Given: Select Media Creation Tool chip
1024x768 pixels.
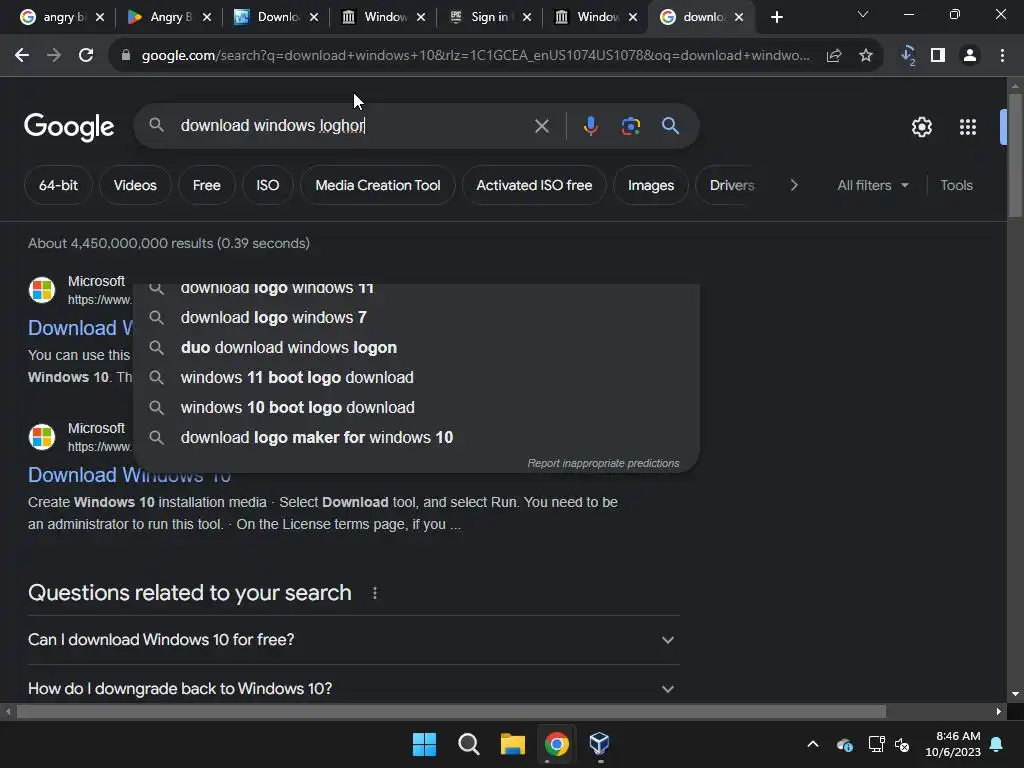Looking at the screenshot, I should click(378, 185).
